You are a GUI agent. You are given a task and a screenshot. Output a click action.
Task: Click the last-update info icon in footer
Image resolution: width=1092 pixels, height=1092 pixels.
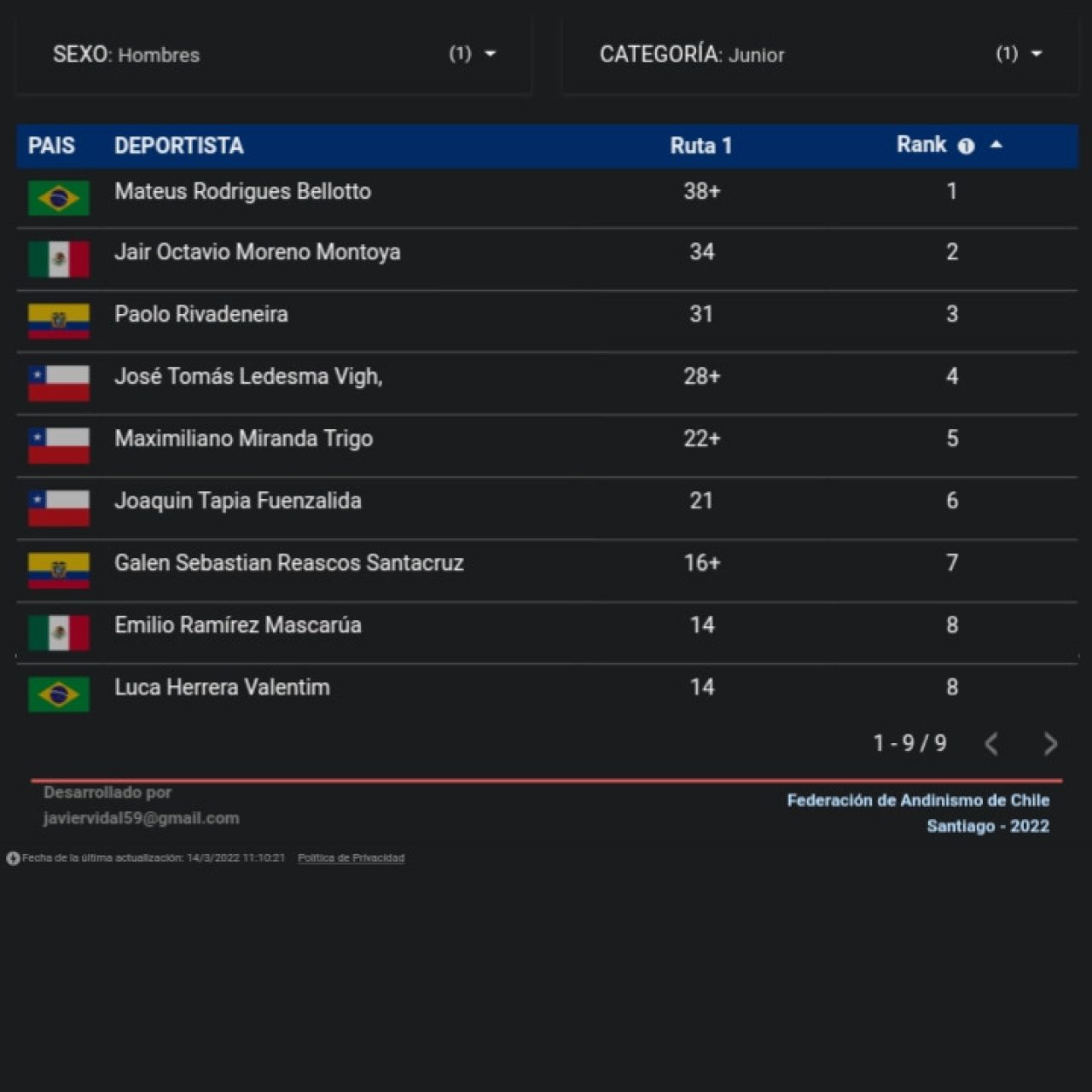[x=13, y=858]
